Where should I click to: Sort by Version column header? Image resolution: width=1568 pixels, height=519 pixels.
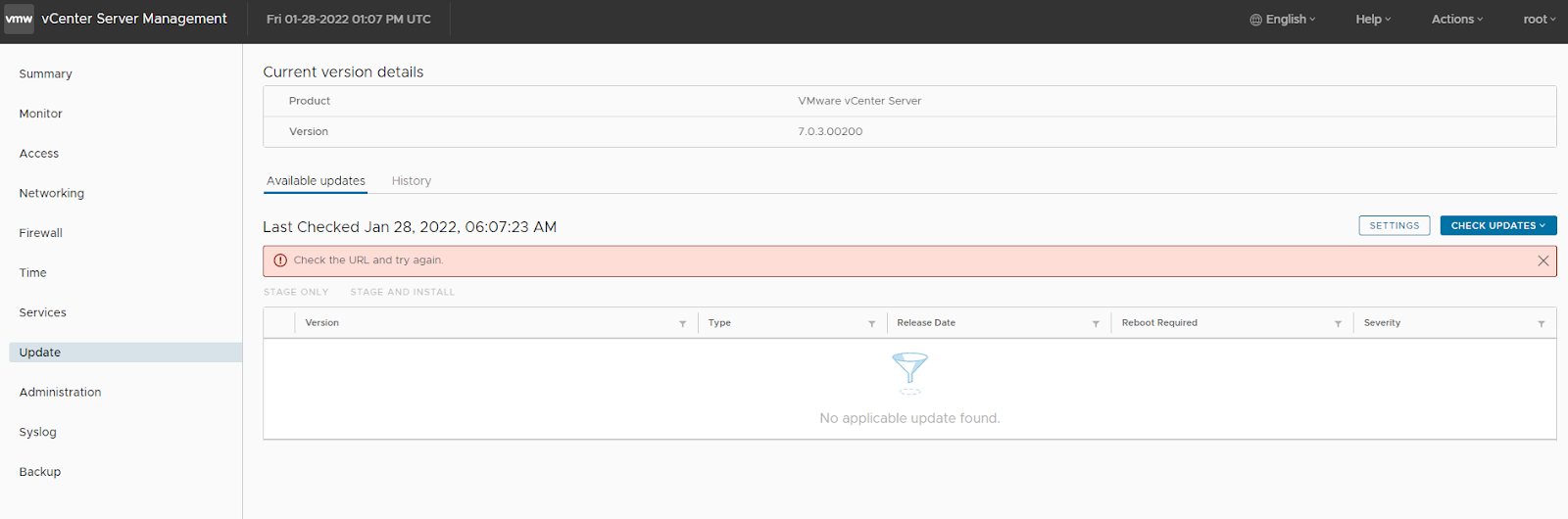322,323
